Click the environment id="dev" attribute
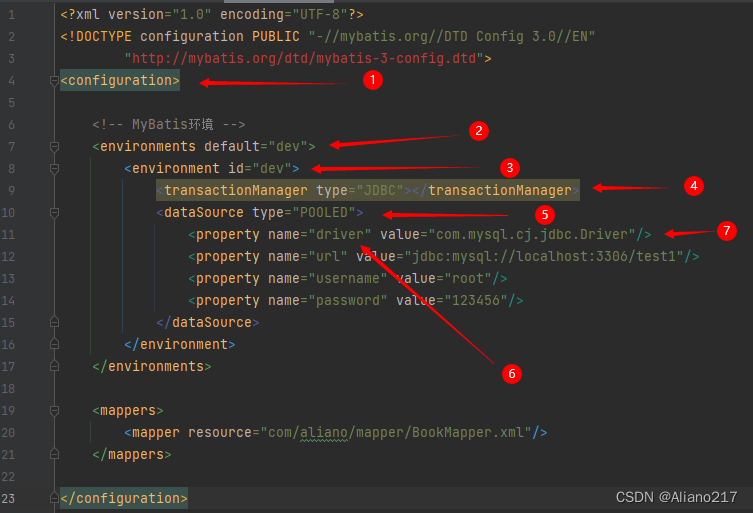753x513 pixels. point(259,169)
